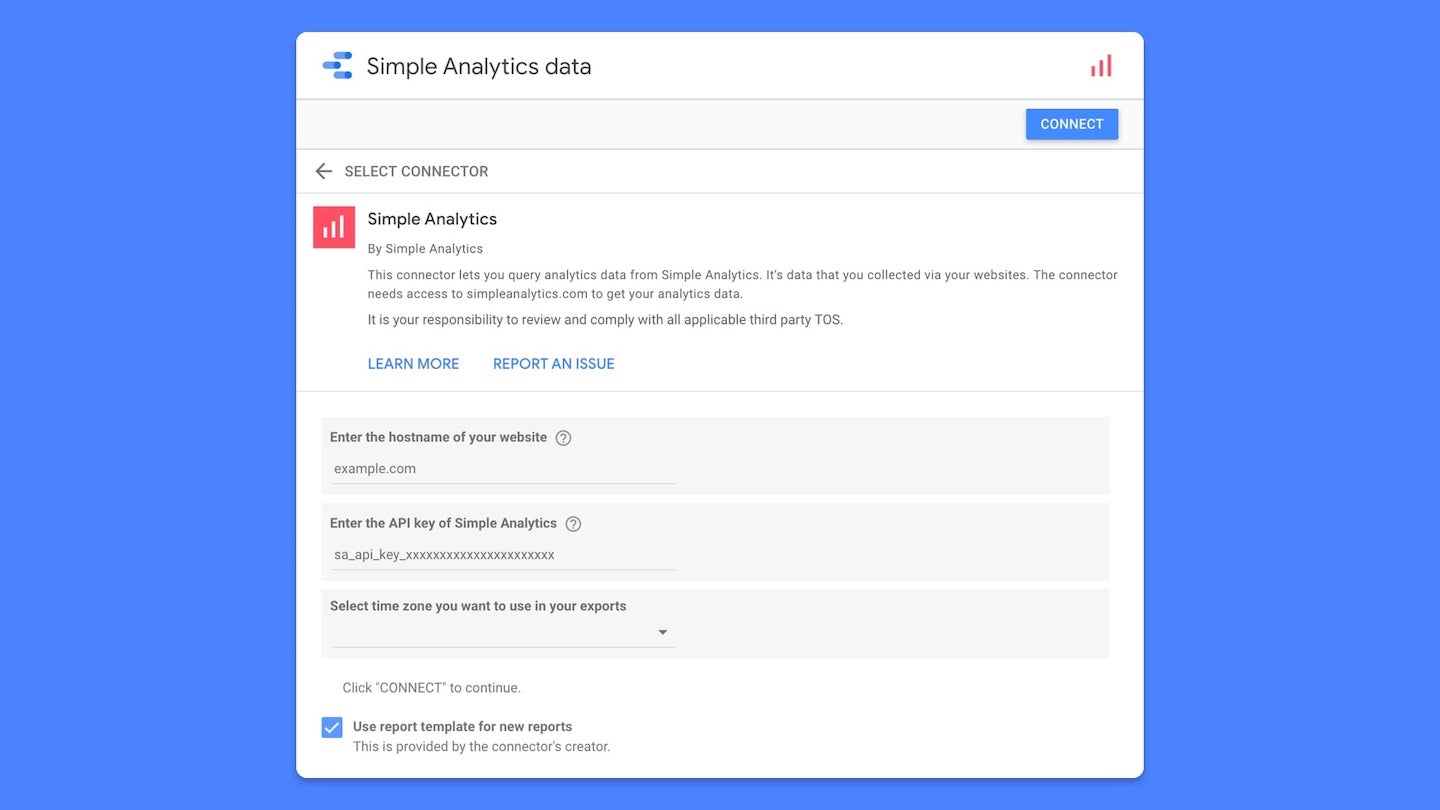Focus the API key input field

(504, 555)
